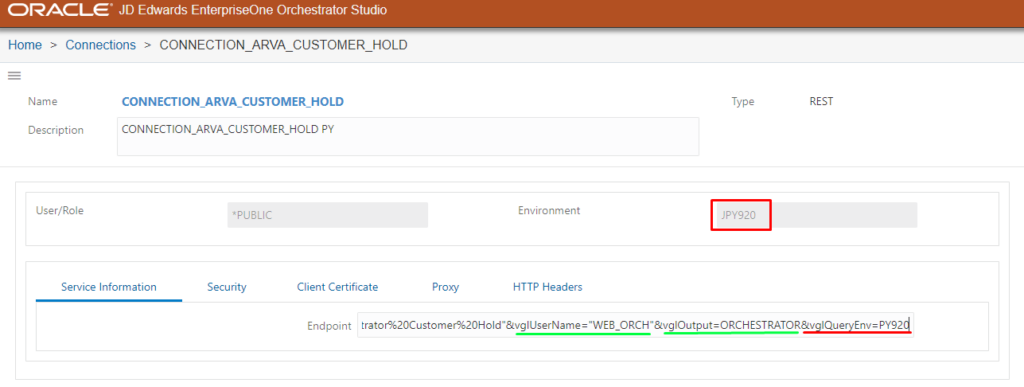Screen dimensions: 1024x387
Task: Click the Name label
Action: tap(42, 102)
